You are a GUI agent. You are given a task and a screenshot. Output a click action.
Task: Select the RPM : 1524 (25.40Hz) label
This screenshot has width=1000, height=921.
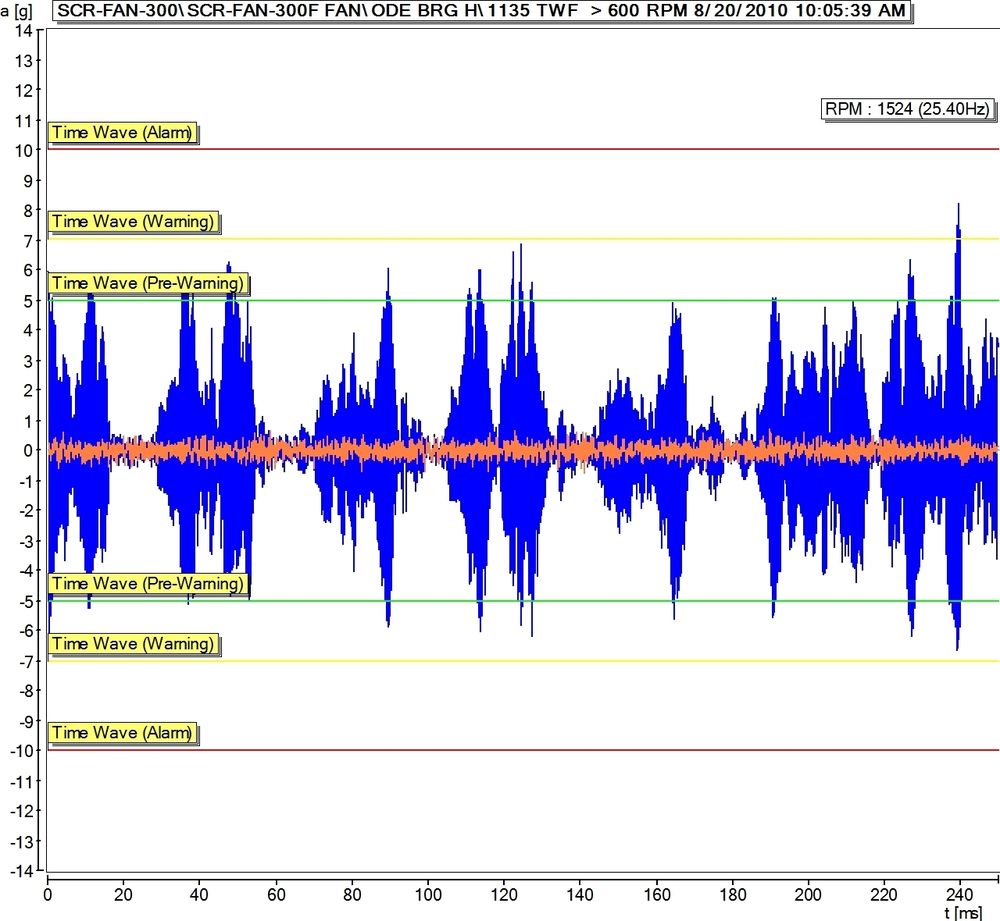click(x=908, y=109)
